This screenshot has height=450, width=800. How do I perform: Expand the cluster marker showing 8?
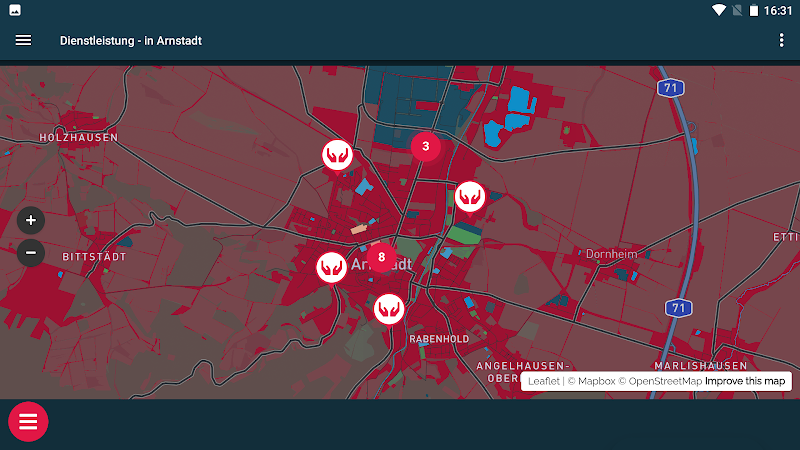tap(381, 257)
